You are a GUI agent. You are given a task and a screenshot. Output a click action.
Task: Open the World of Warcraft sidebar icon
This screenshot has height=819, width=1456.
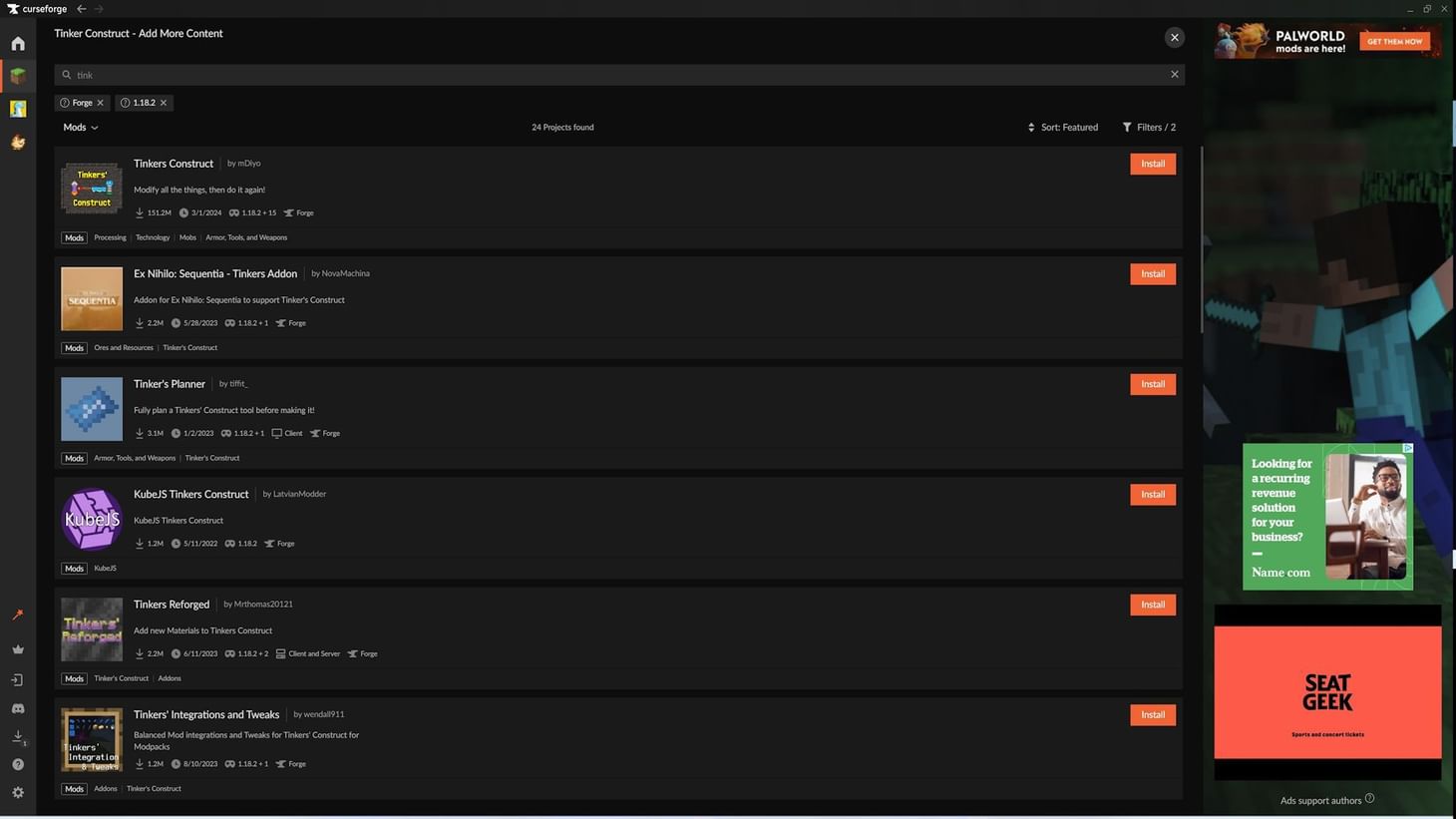[x=17, y=109]
